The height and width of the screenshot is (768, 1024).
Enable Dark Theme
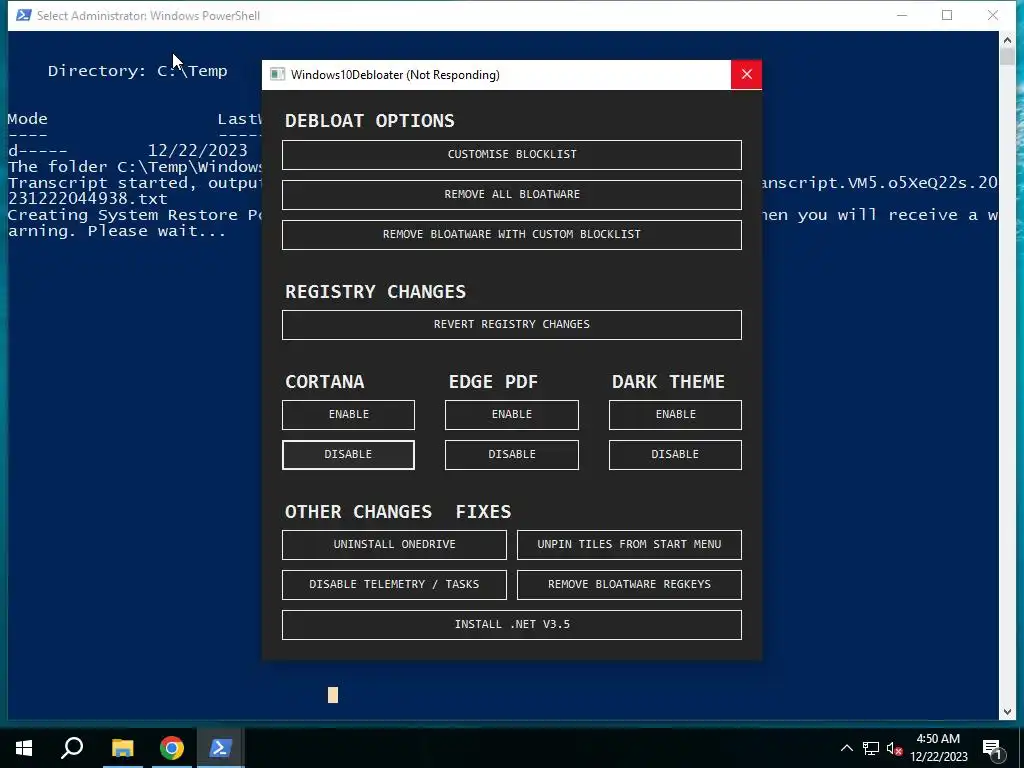tap(675, 415)
